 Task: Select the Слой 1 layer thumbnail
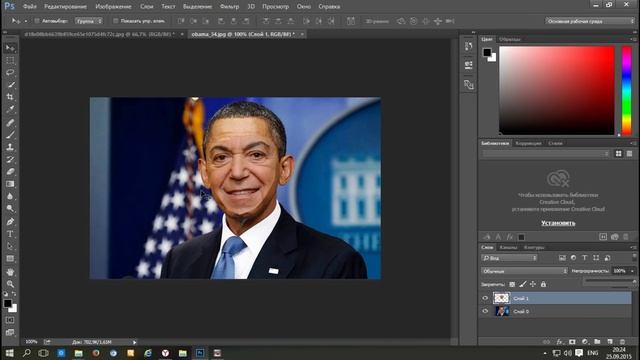(x=501, y=298)
